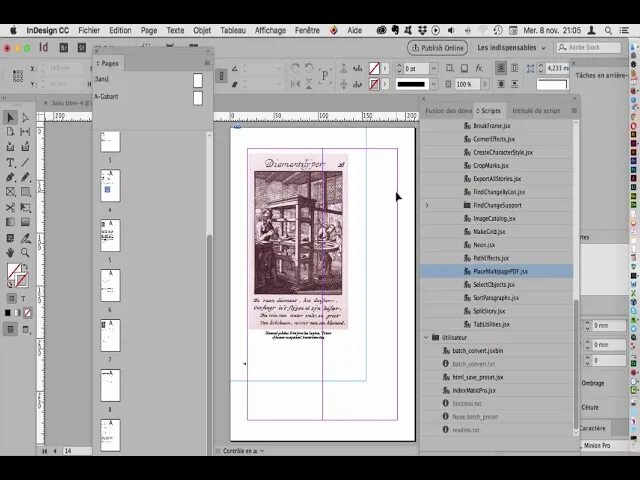Open Adobe Stock button in application bar
This screenshot has height=480, width=640.
tap(82, 48)
